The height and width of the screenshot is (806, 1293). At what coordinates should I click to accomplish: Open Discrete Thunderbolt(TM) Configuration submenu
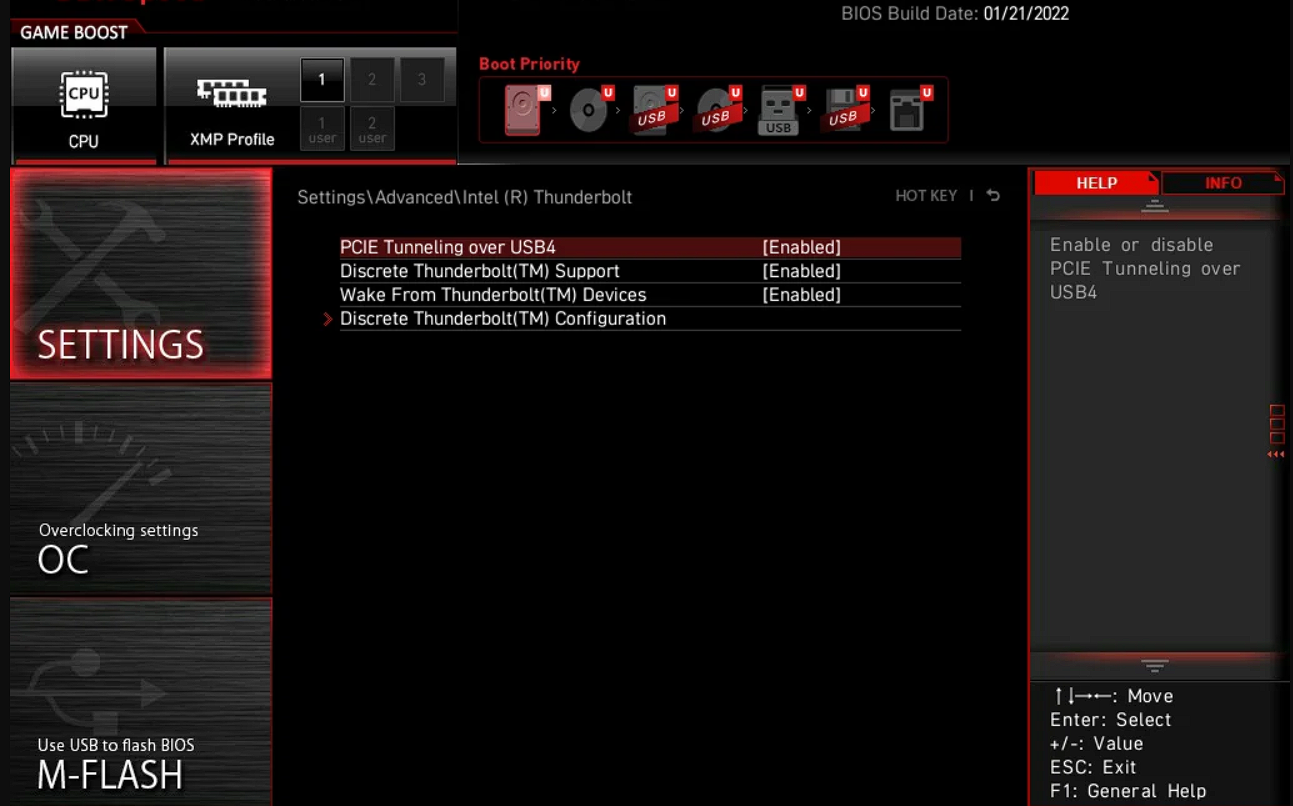click(503, 318)
